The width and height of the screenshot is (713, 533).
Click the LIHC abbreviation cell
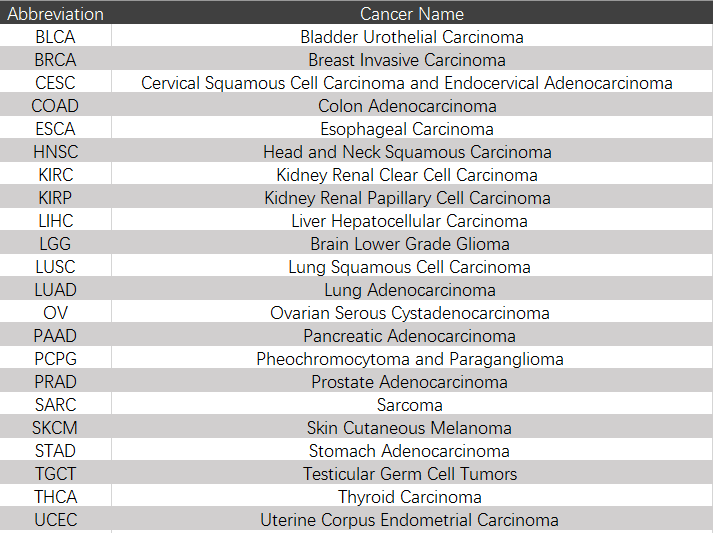click(x=55, y=221)
